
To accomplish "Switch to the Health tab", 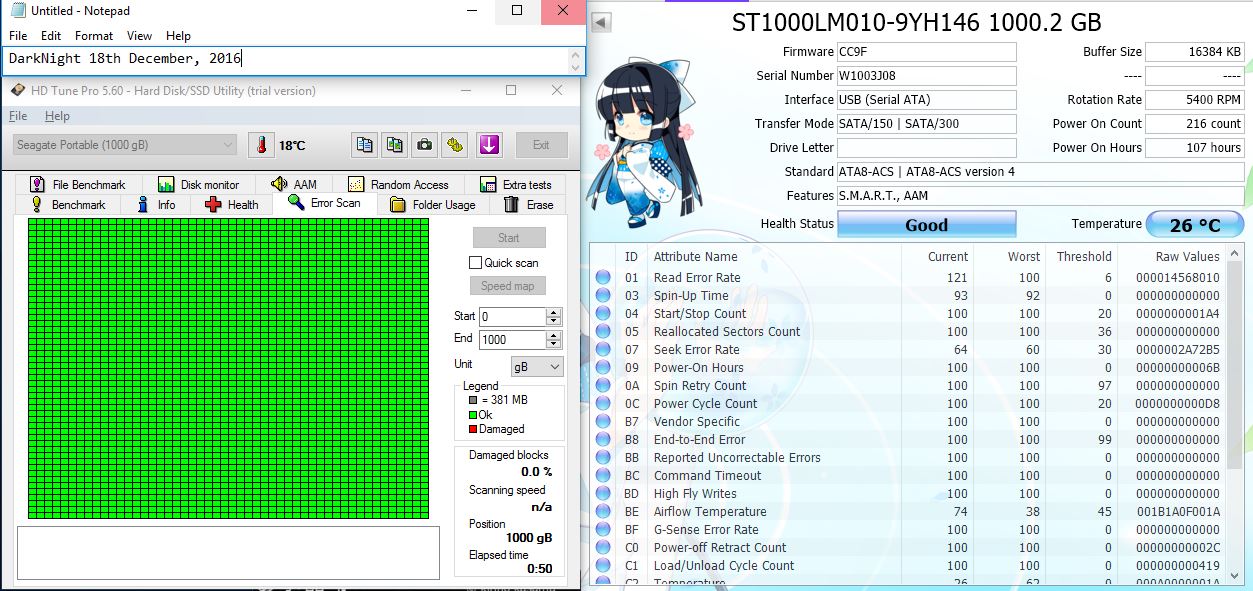I will tap(231, 204).
